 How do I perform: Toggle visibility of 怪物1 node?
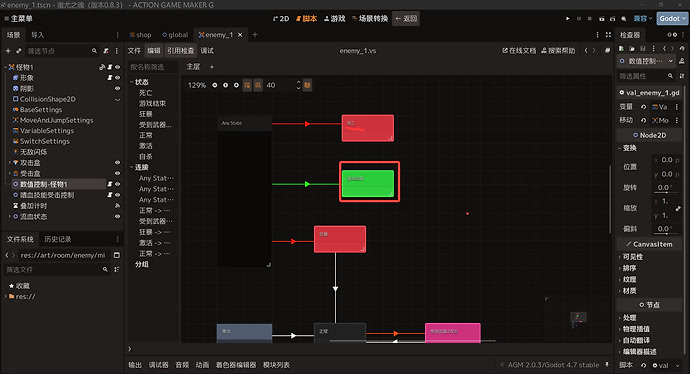[x=117, y=67]
